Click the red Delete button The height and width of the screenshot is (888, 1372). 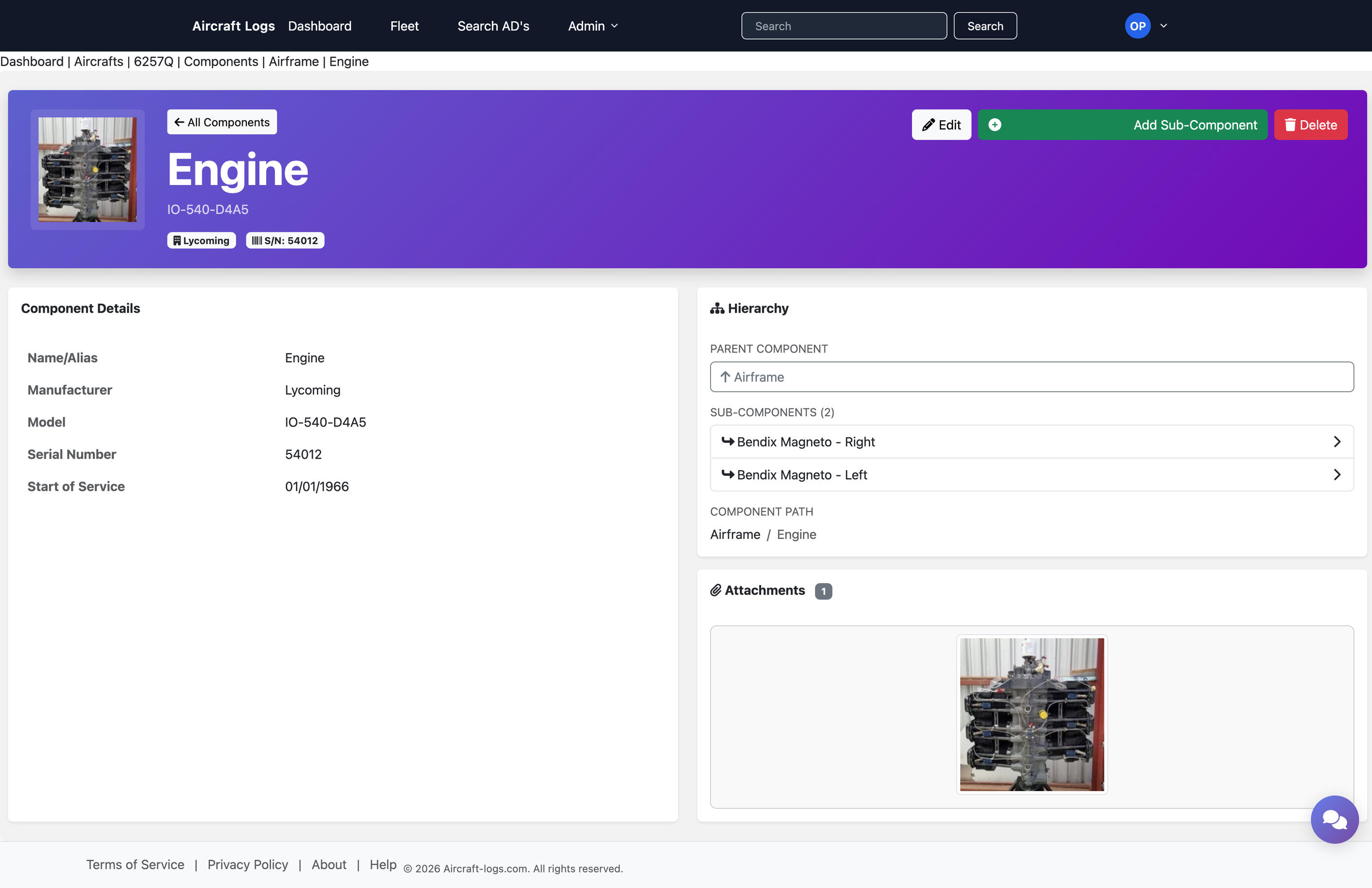click(1310, 125)
